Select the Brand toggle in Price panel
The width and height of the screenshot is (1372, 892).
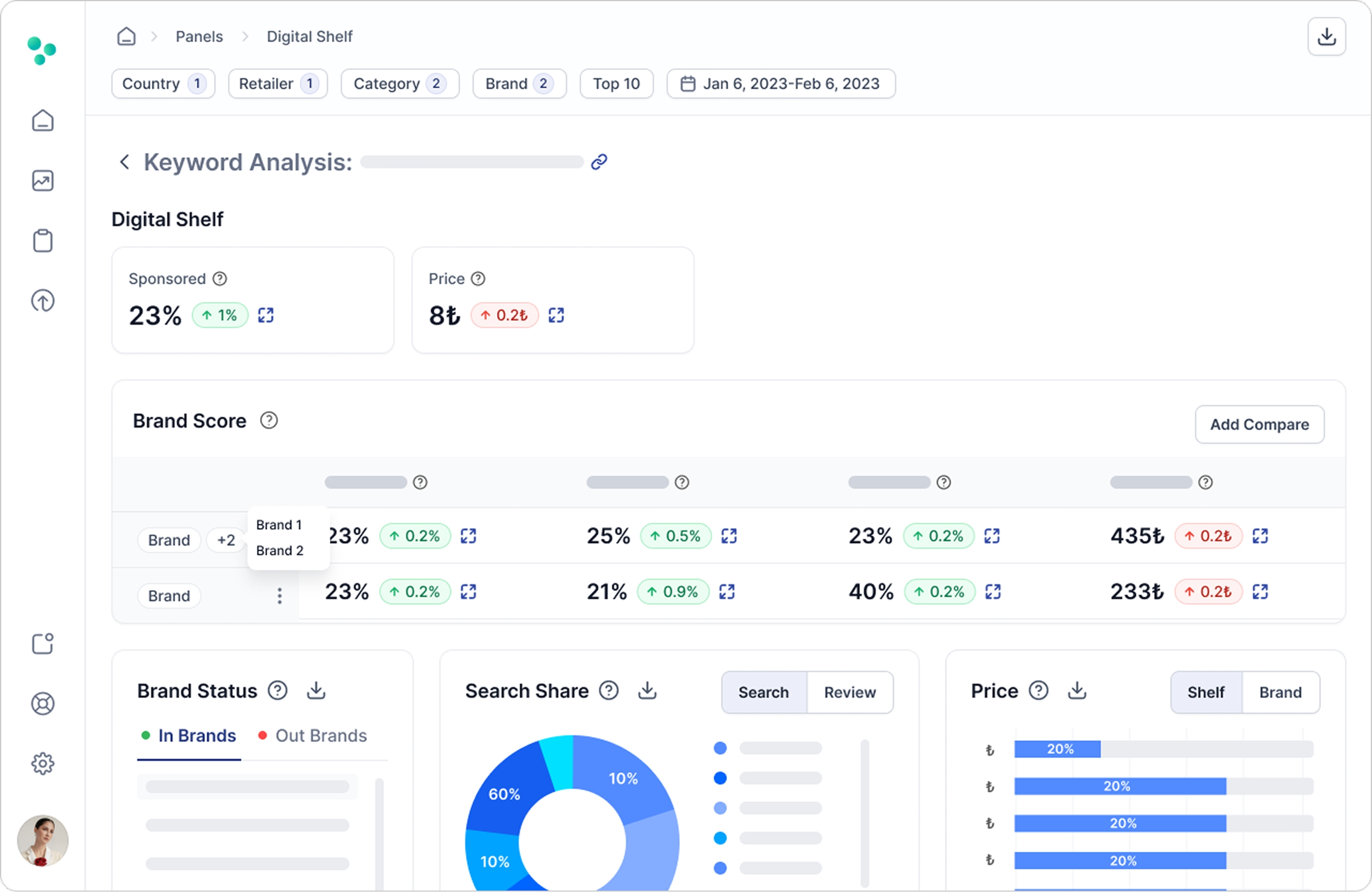pyautogui.click(x=1280, y=692)
